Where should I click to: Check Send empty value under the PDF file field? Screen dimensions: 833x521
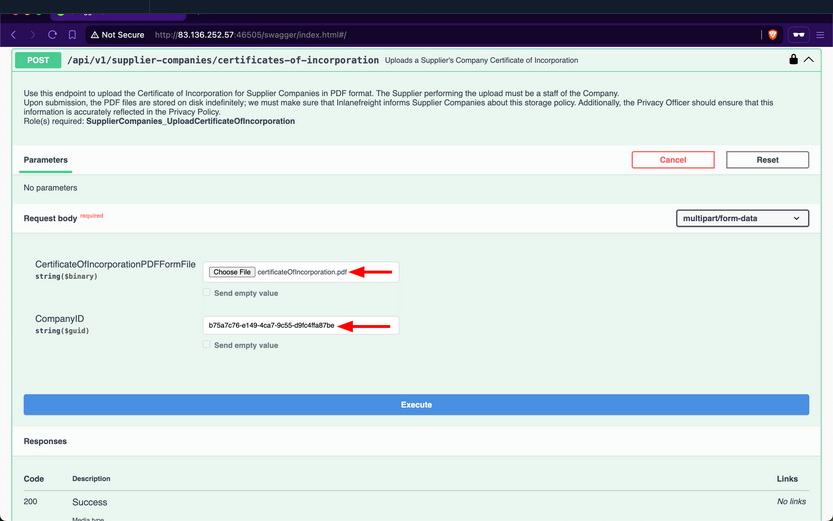tap(206, 293)
